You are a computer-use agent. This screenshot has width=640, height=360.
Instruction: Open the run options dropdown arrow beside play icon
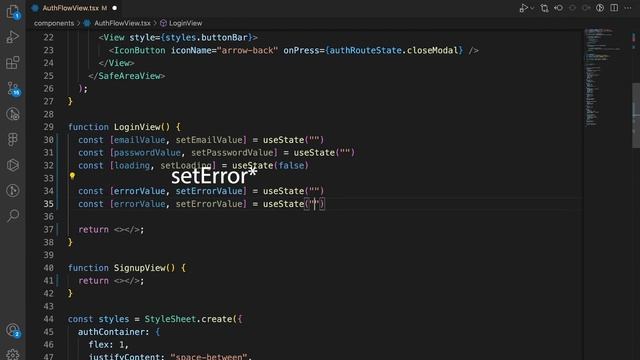pos(532,8)
